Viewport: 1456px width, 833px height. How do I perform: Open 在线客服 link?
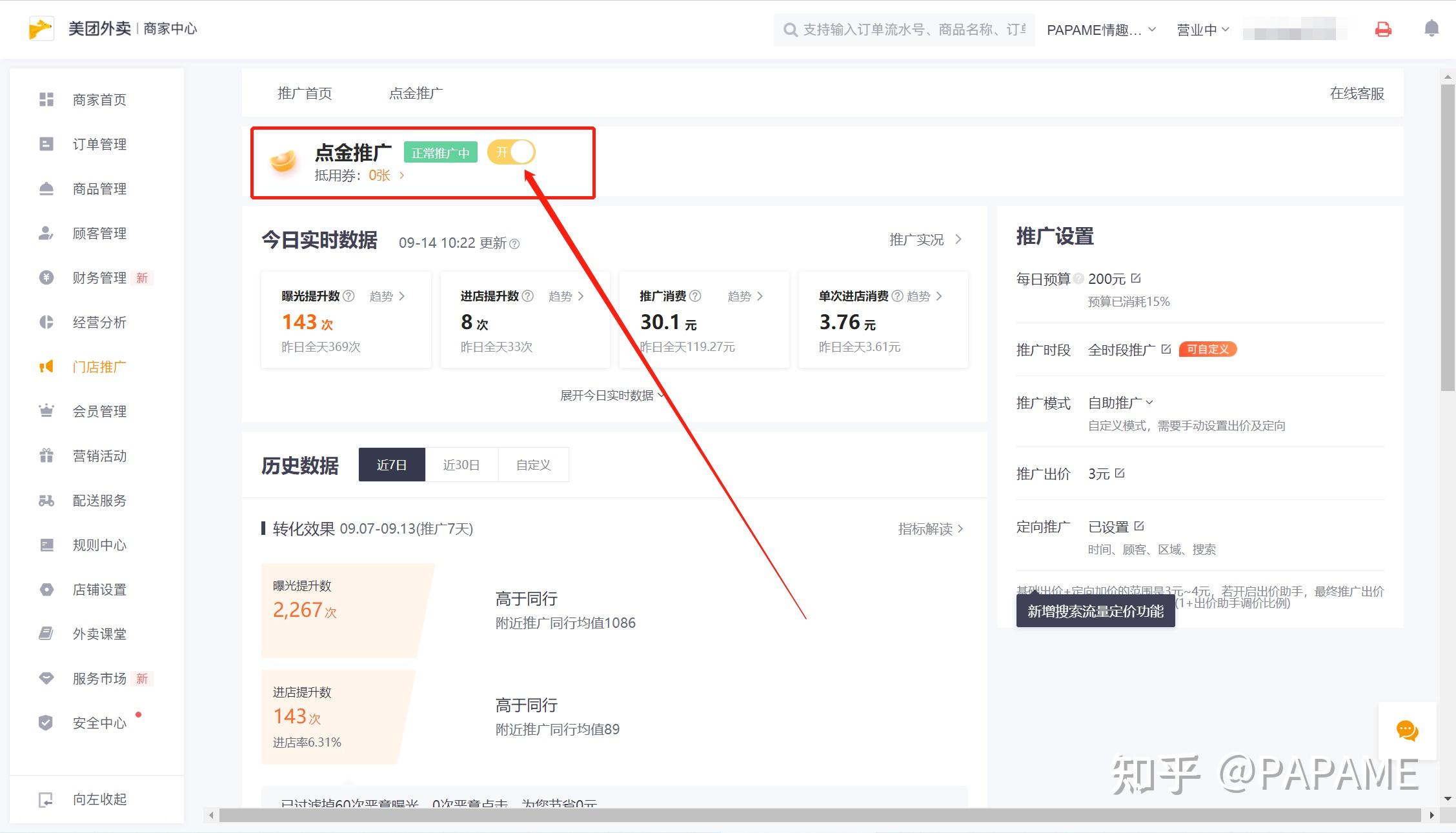1357,93
